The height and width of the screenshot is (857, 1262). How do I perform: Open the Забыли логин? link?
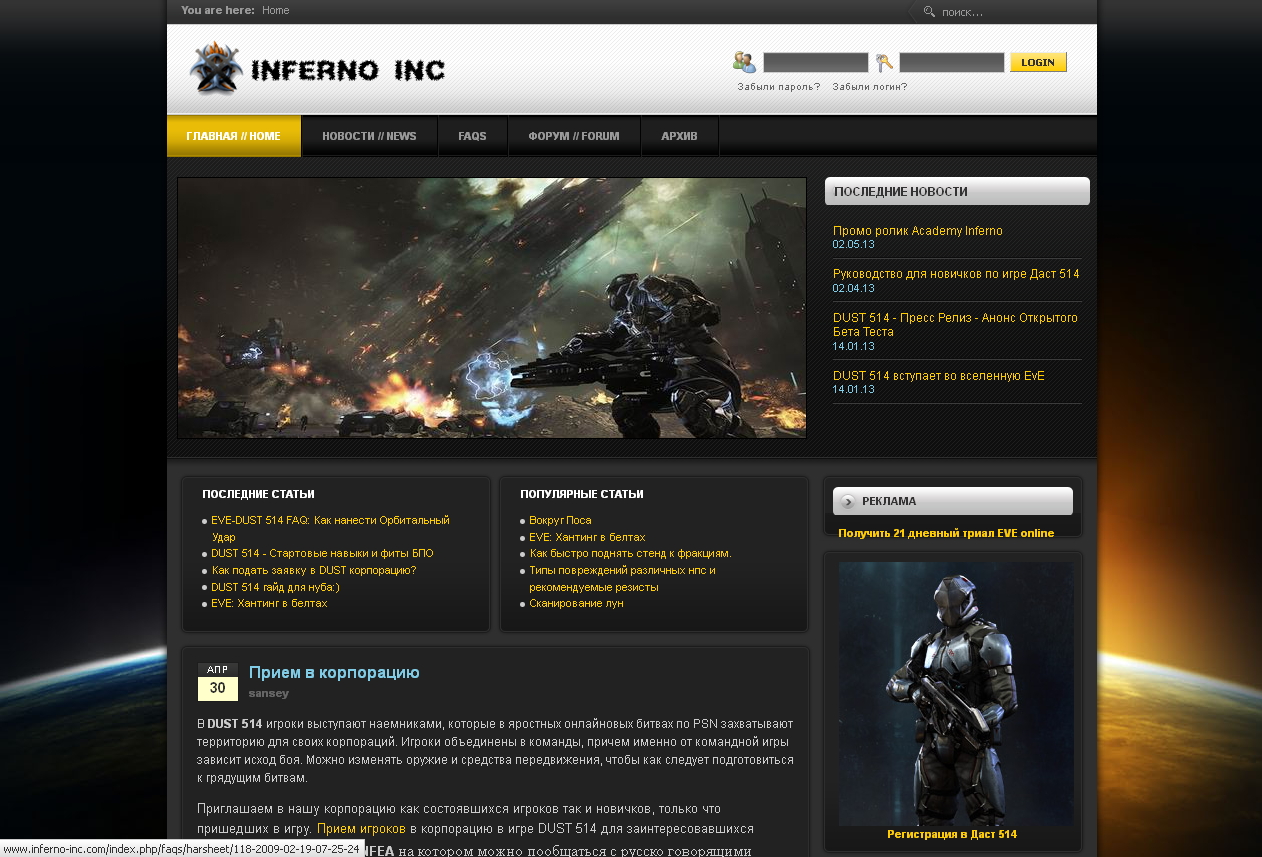[870, 87]
